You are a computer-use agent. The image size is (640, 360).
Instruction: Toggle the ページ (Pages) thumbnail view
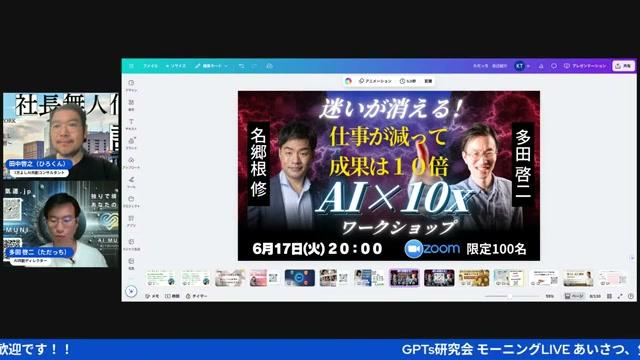tap(574, 296)
